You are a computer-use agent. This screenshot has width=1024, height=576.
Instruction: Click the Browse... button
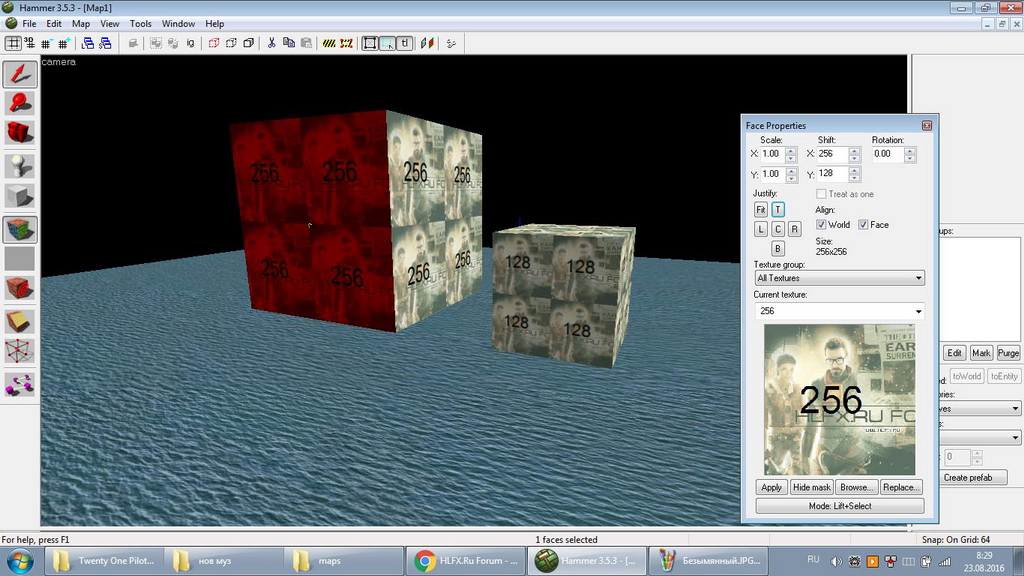(857, 487)
